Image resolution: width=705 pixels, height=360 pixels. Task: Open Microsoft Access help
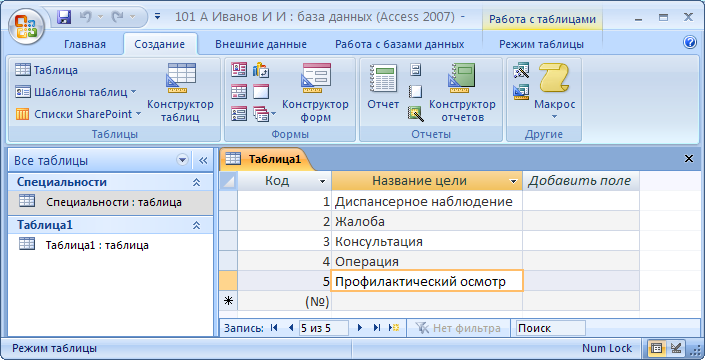tap(689, 42)
